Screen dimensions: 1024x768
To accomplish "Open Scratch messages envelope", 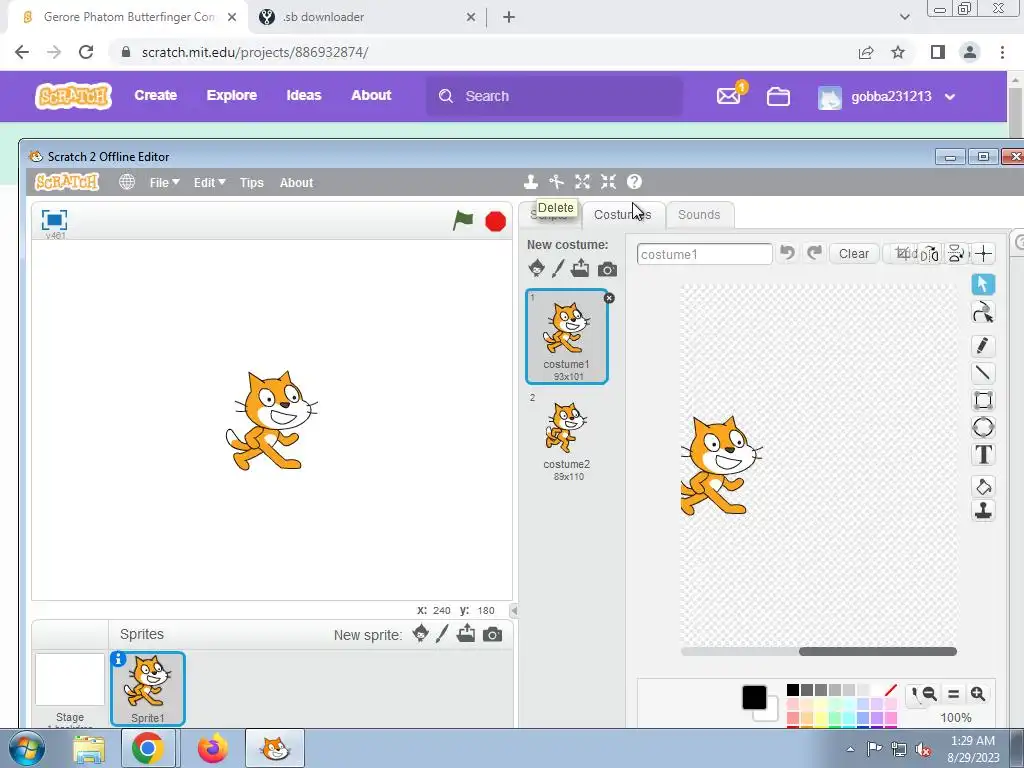I will click(x=728, y=97).
